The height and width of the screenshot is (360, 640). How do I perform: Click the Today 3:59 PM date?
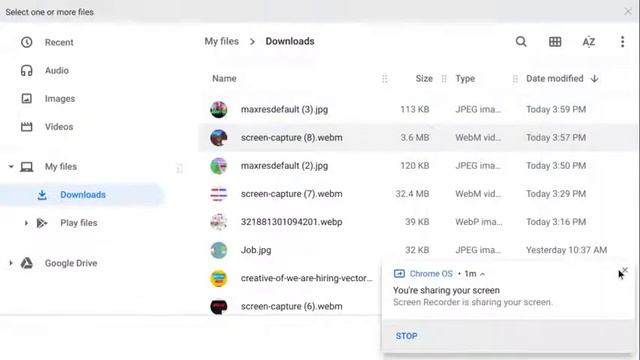pyautogui.click(x=556, y=109)
